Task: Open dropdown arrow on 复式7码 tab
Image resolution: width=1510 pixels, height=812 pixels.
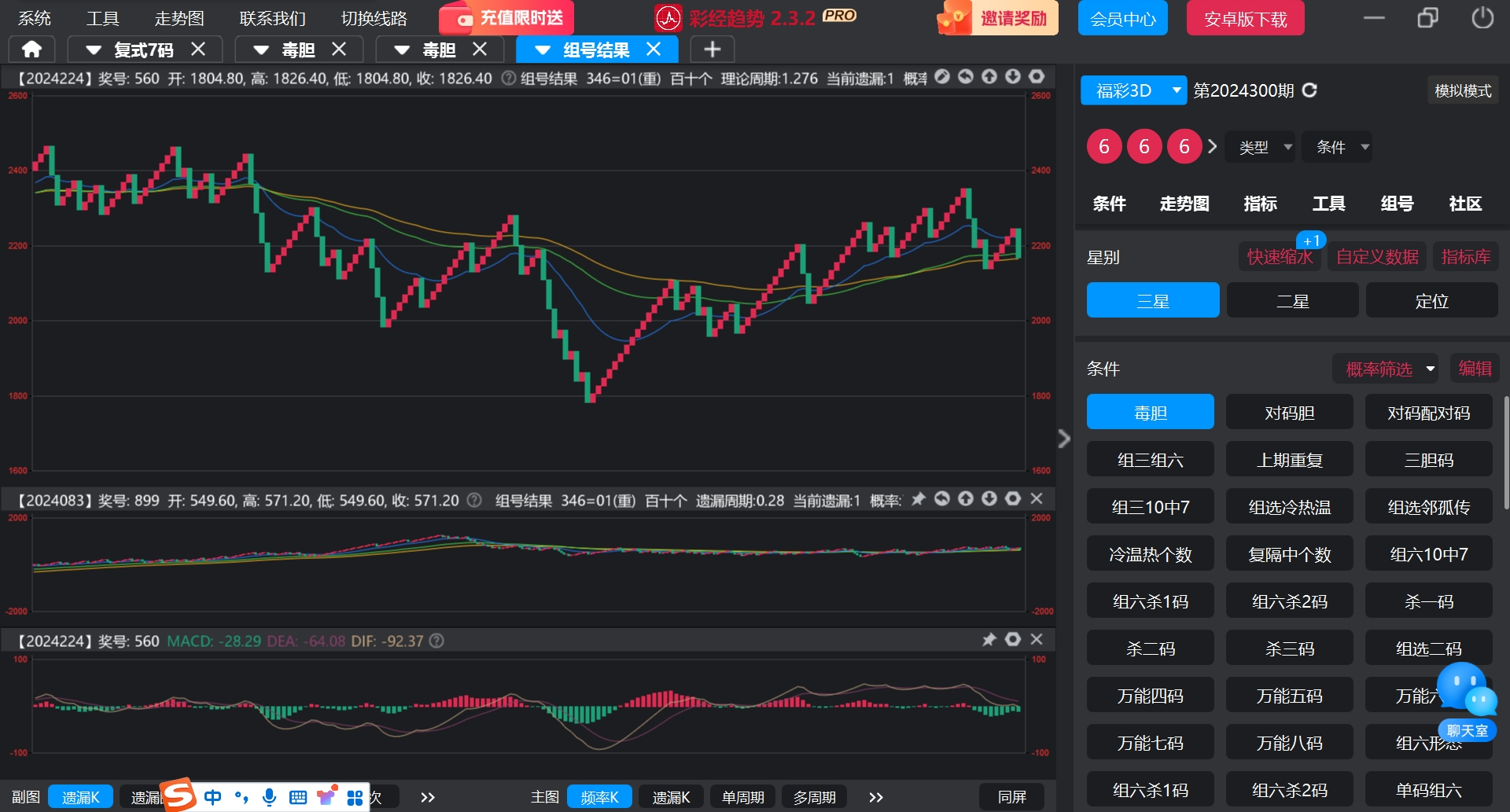Action: tap(94, 50)
